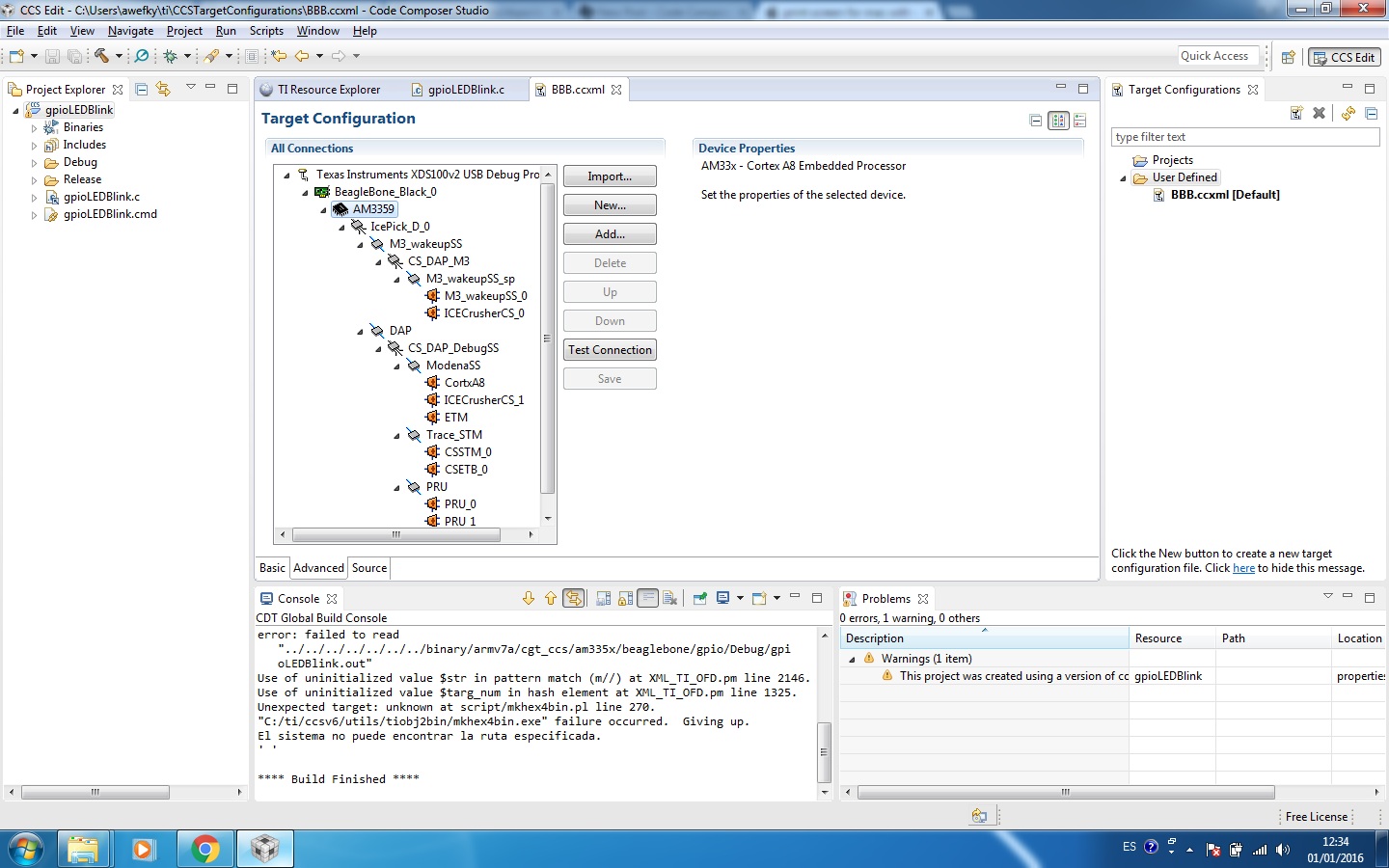Expand the Debug folder in Project Explorer
This screenshot has width=1389, height=868.
click(x=35, y=163)
